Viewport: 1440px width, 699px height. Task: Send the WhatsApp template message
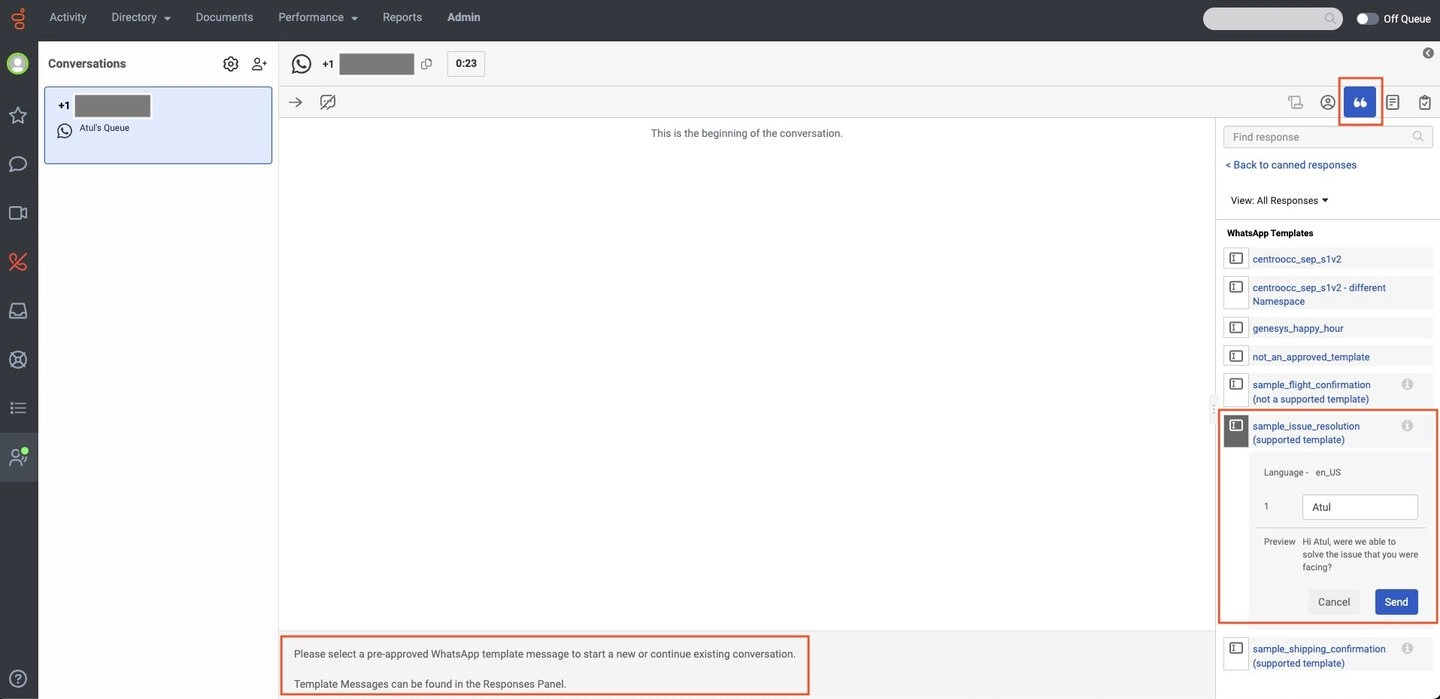click(x=1396, y=602)
